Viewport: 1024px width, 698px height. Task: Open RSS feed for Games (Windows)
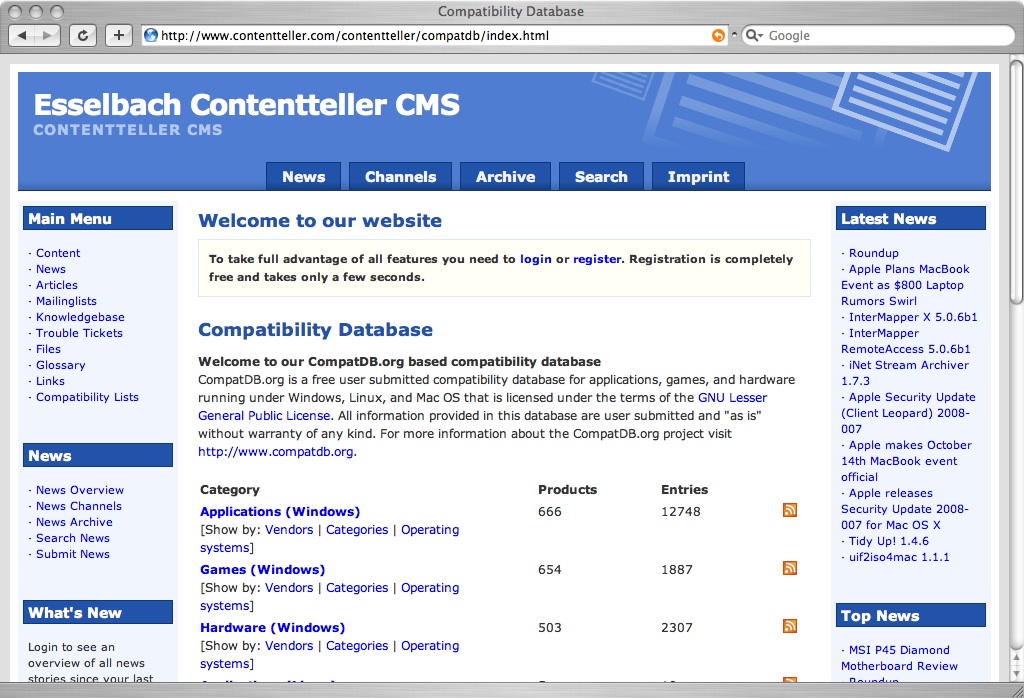pos(790,568)
